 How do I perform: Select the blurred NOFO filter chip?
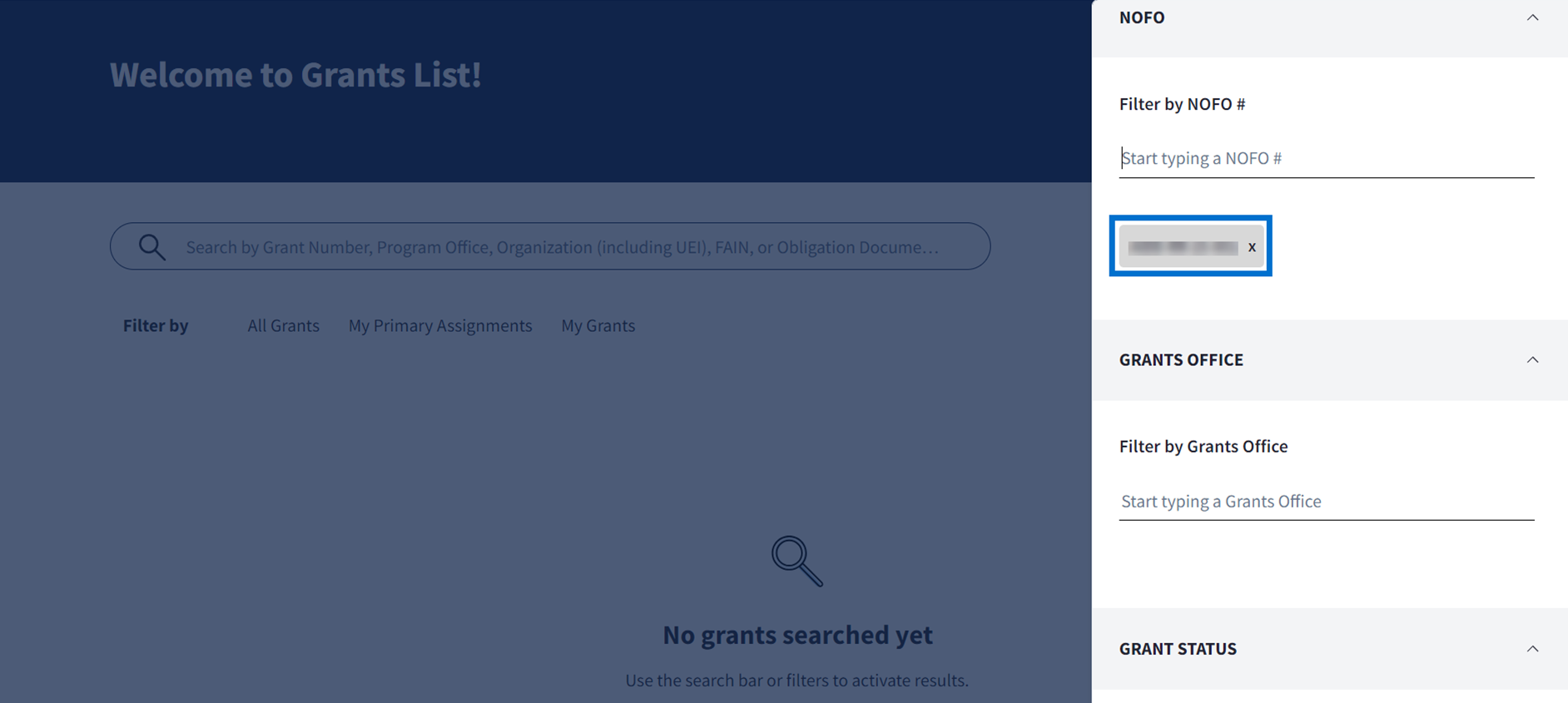click(1182, 247)
